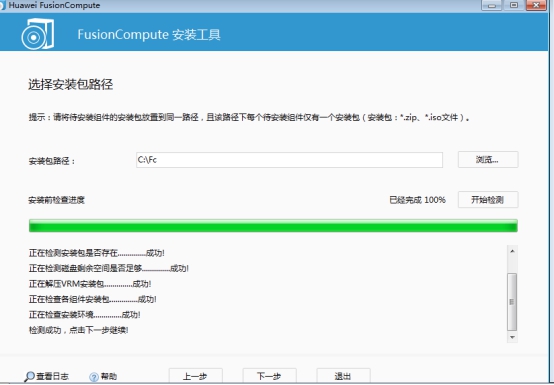Click the green pre-install check progress bar
The image size is (554, 385).
point(273,226)
